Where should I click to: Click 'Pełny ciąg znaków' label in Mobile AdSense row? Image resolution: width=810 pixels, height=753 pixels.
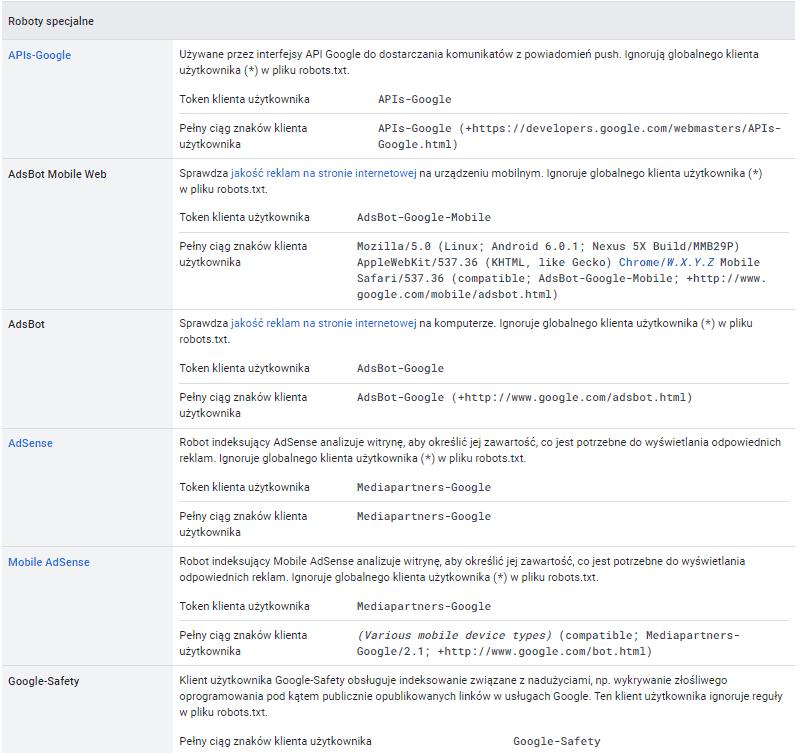pos(243,643)
